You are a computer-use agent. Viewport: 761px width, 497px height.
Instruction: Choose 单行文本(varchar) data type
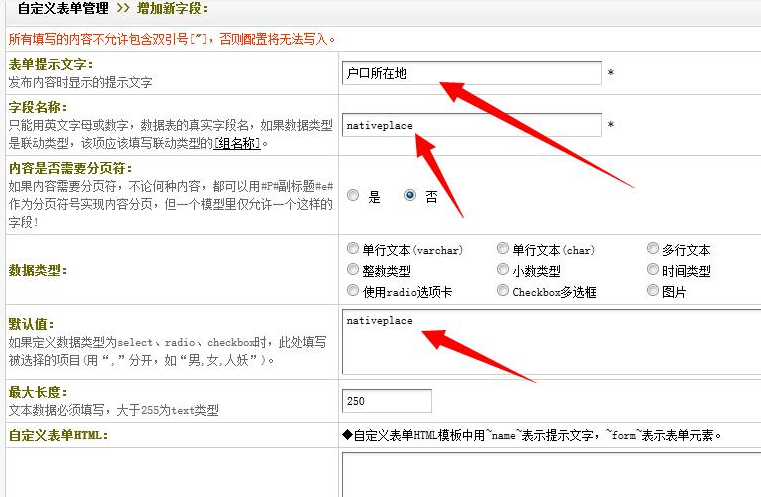click(x=353, y=249)
